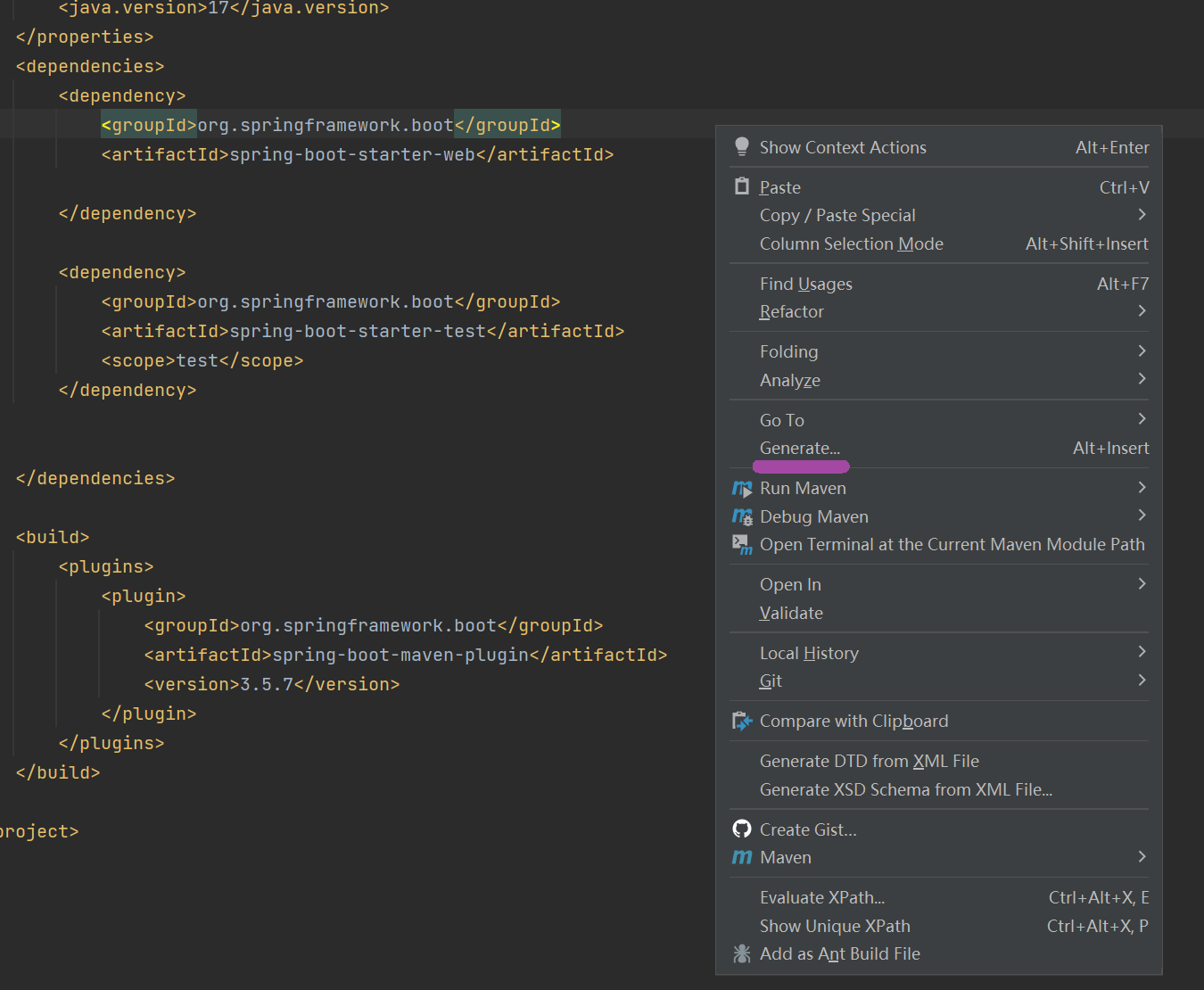Click the Maven 'm' icon near bottom
The width and height of the screenshot is (1204, 990).
[742, 857]
